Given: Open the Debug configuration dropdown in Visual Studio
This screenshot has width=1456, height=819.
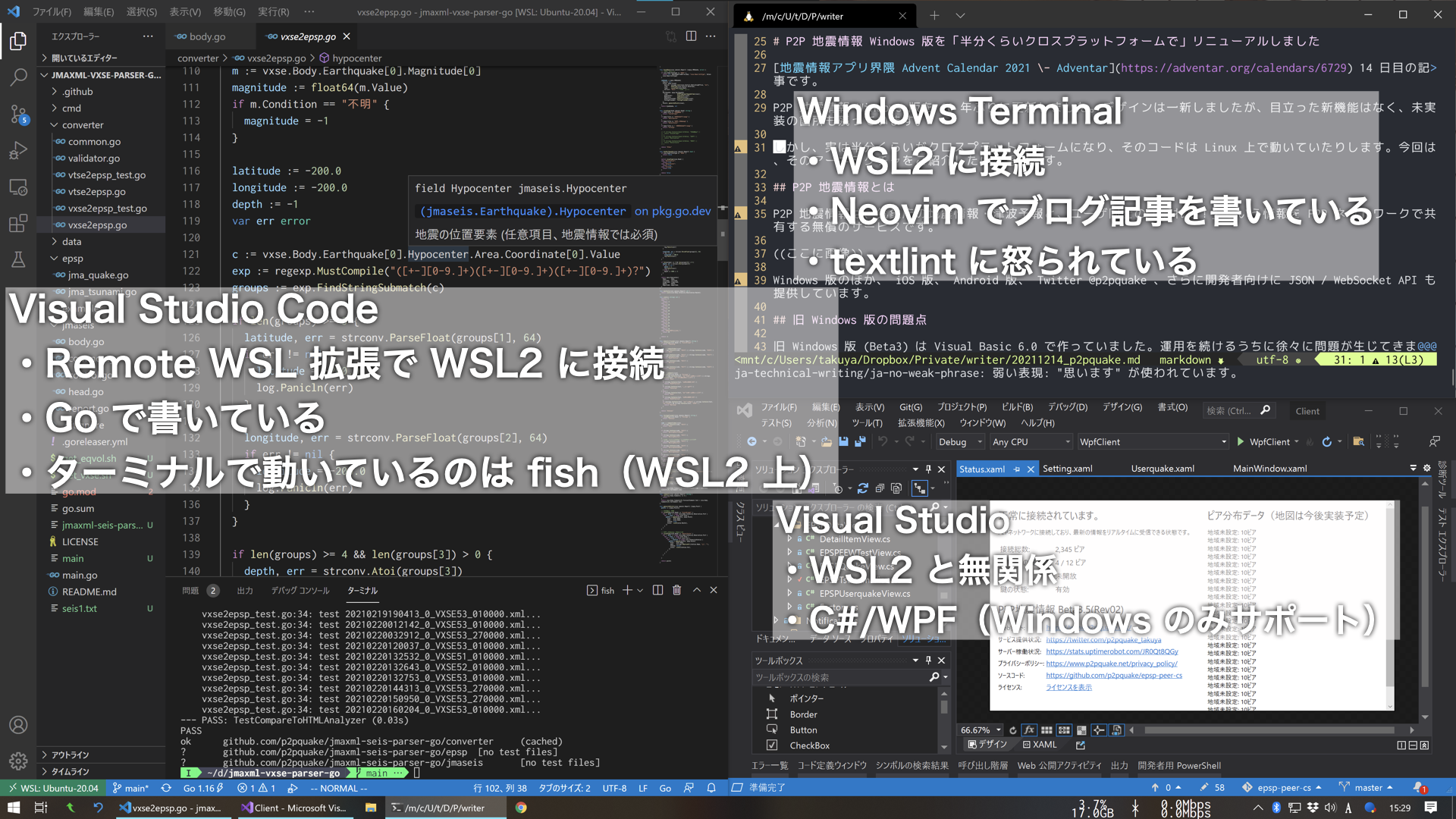Looking at the screenshot, I should pyautogui.click(x=959, y=441).
